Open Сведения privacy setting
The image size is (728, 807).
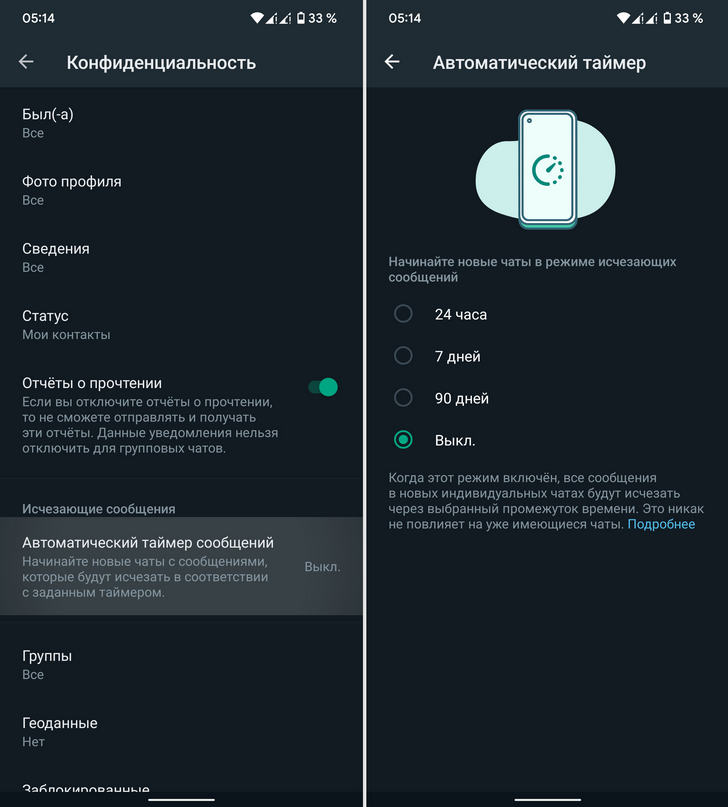point(182,257)
